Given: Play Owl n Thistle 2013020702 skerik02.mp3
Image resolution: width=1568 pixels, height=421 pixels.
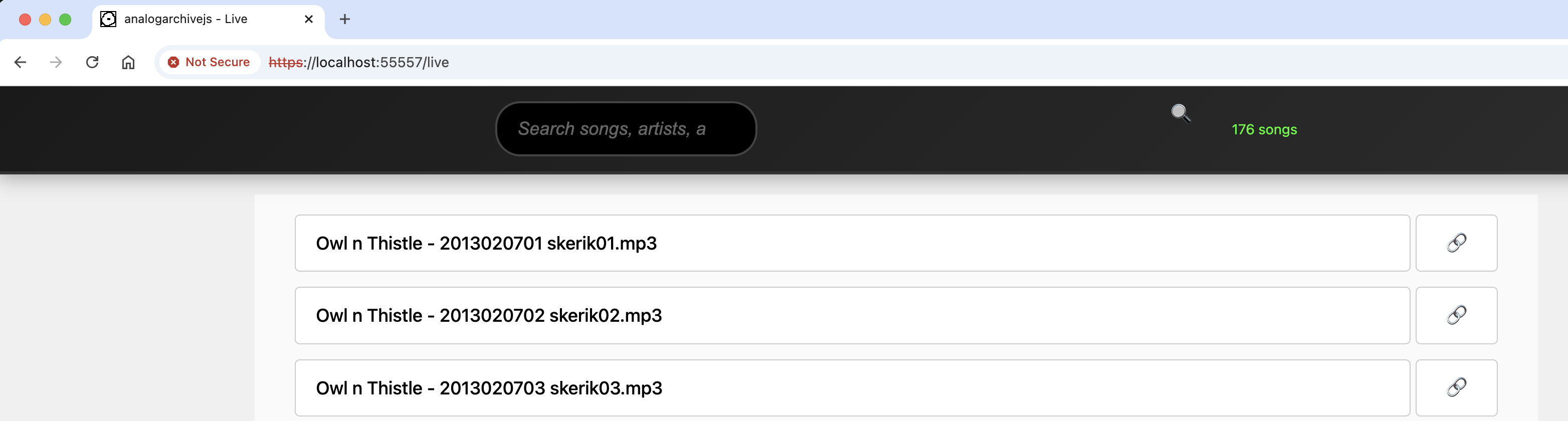Looking at the screenshot, I should [x=852, y=315].
